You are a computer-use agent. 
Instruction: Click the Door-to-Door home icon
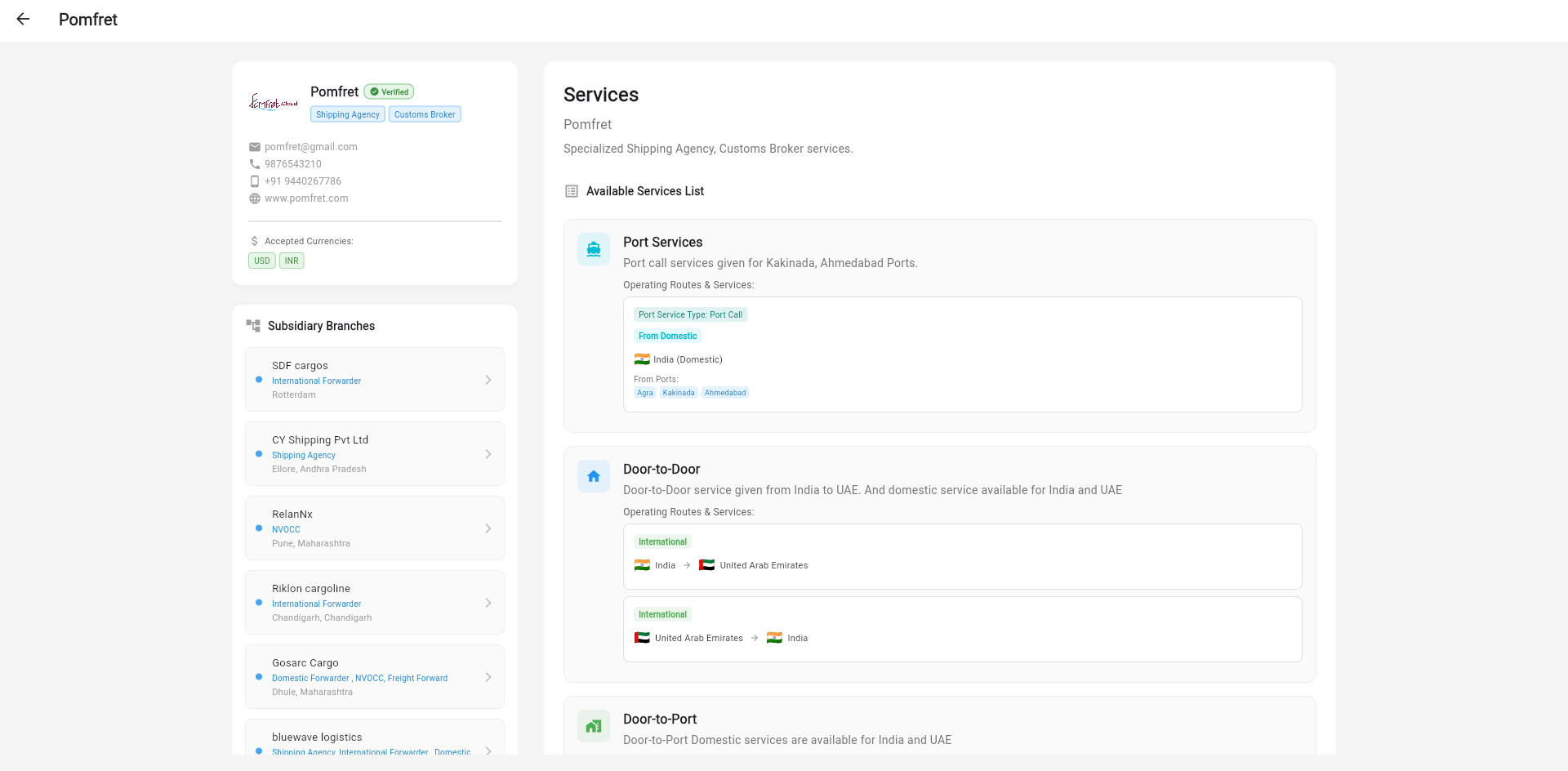coord(594,476)
